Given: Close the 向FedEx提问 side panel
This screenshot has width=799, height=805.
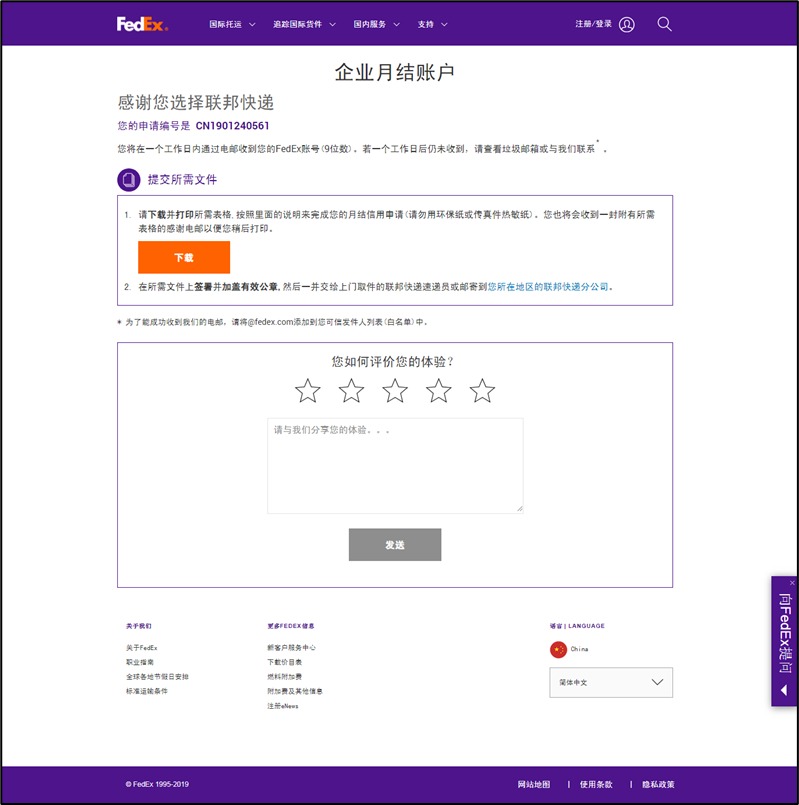Looking at the screenshot, I should [x=792, y=583].
